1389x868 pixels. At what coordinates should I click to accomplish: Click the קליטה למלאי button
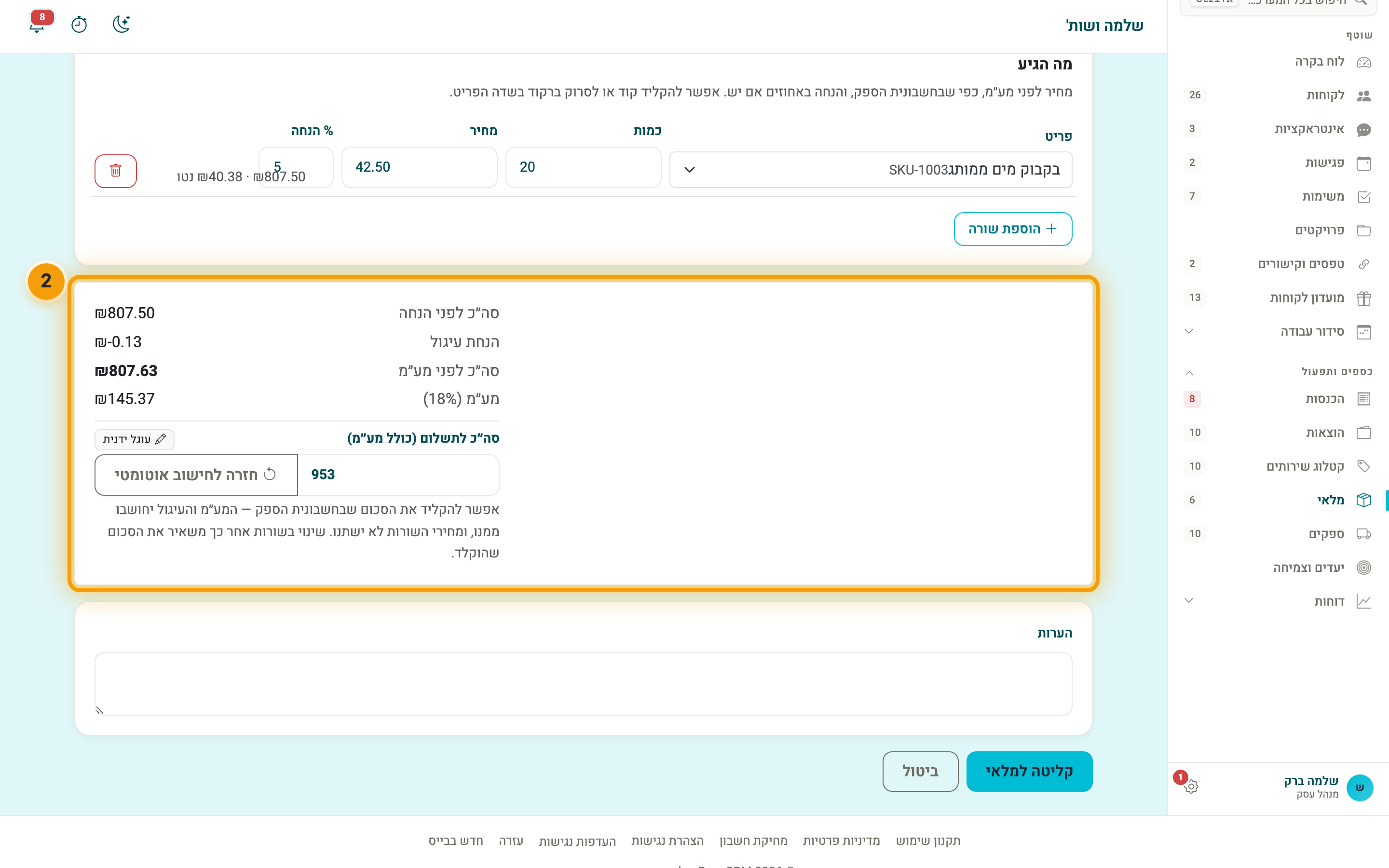[1029, 771]
